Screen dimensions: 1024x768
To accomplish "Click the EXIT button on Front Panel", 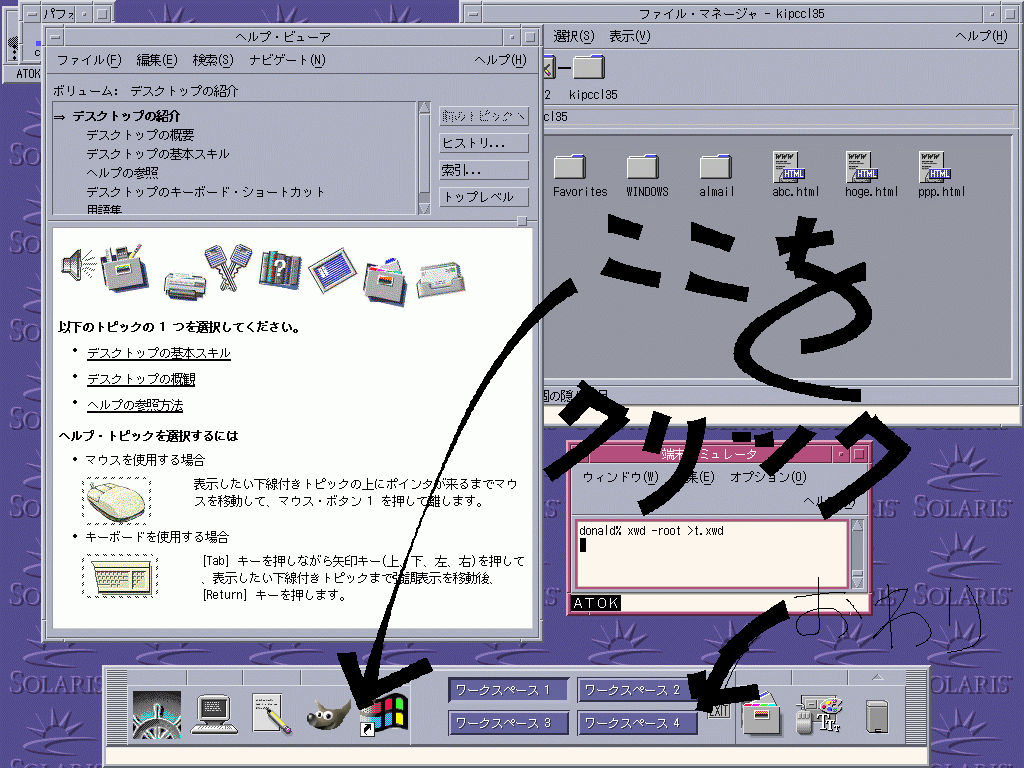I will pyautogui.click(x=718, y=711).
